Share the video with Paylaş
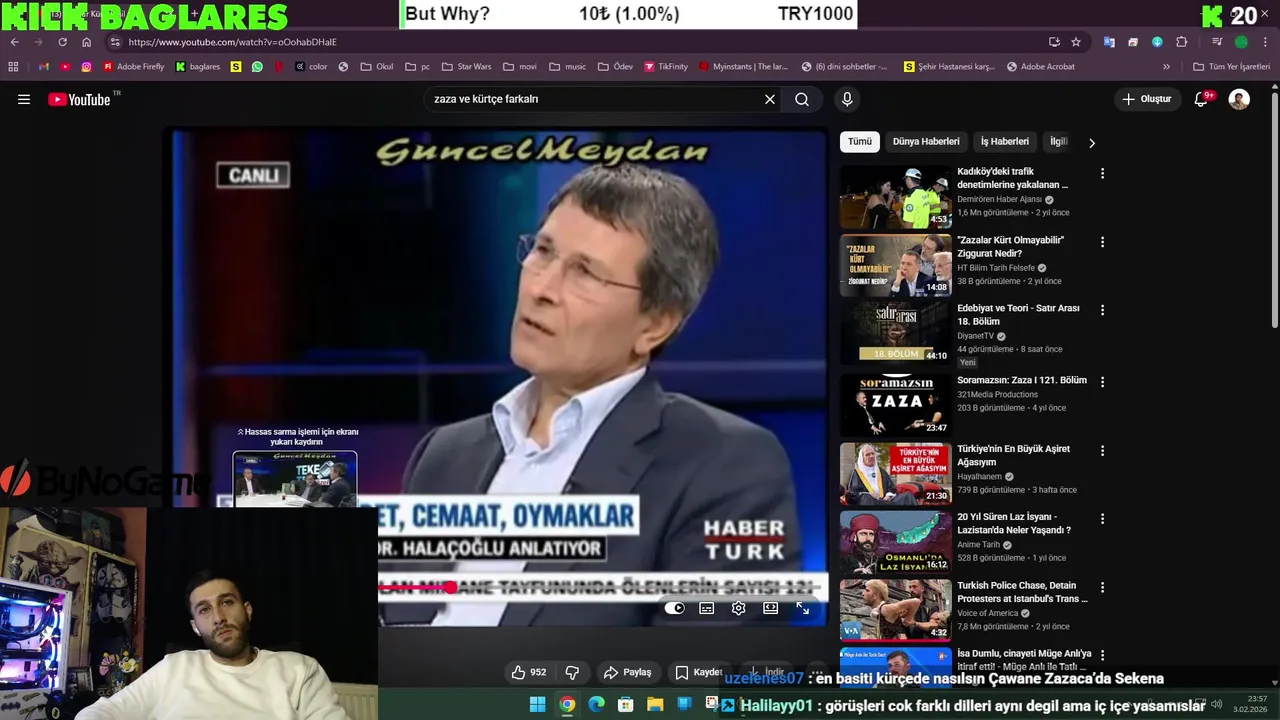1280x720 pixels. [x=627, y=672]
